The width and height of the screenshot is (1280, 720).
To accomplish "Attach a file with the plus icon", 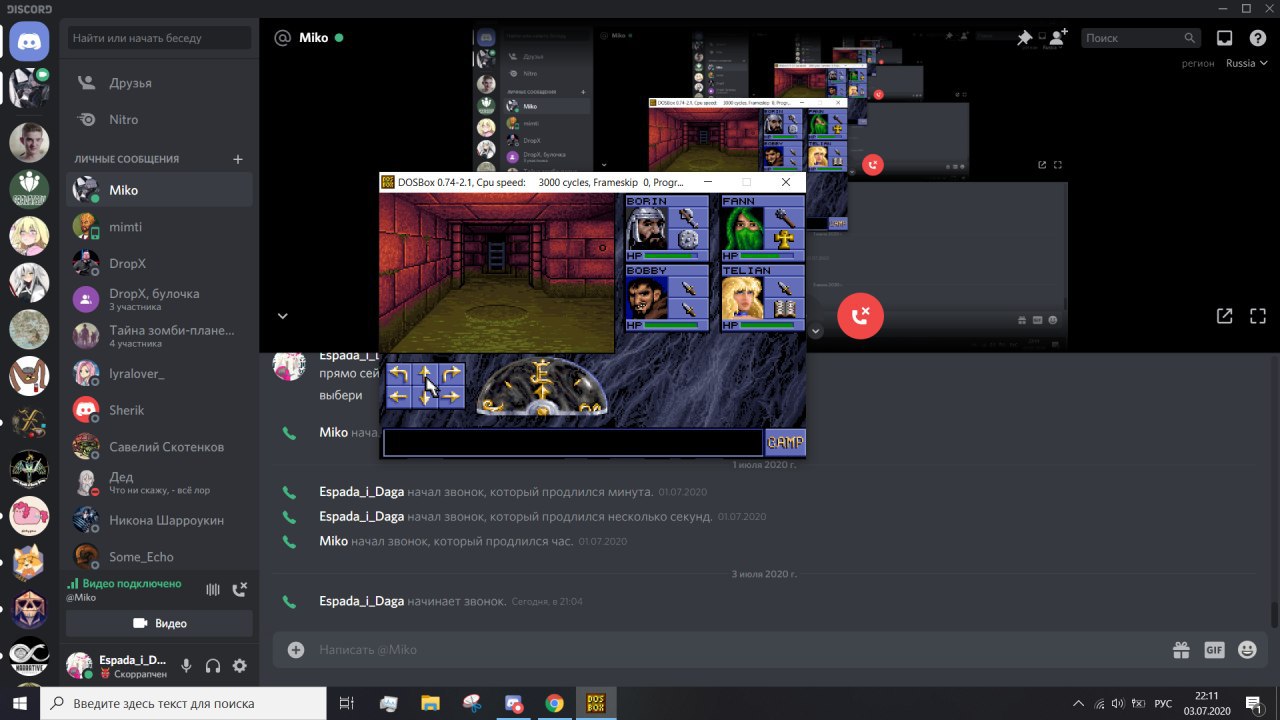I will [x=296, y=650].
